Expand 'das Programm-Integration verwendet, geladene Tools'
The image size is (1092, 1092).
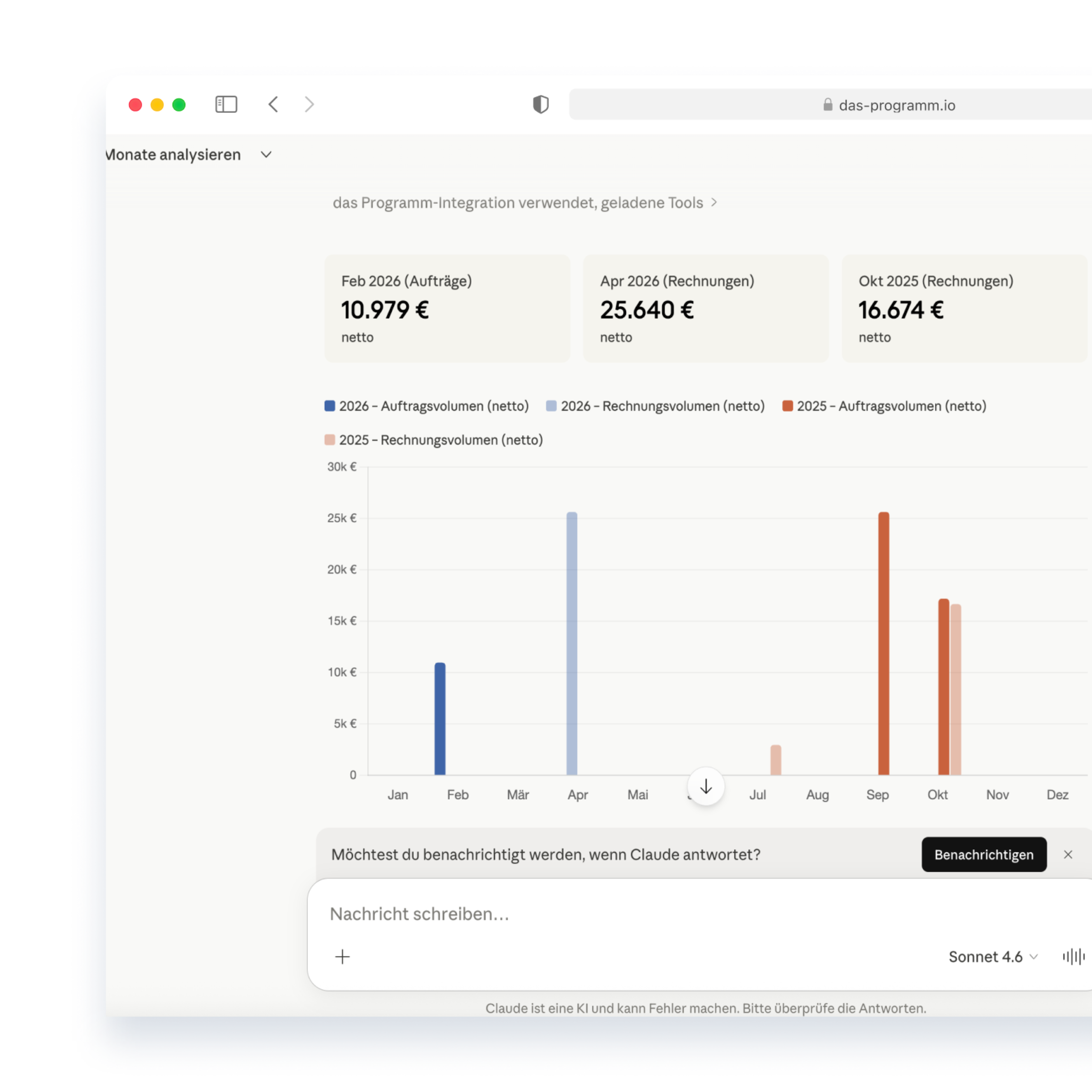[525, 203]
